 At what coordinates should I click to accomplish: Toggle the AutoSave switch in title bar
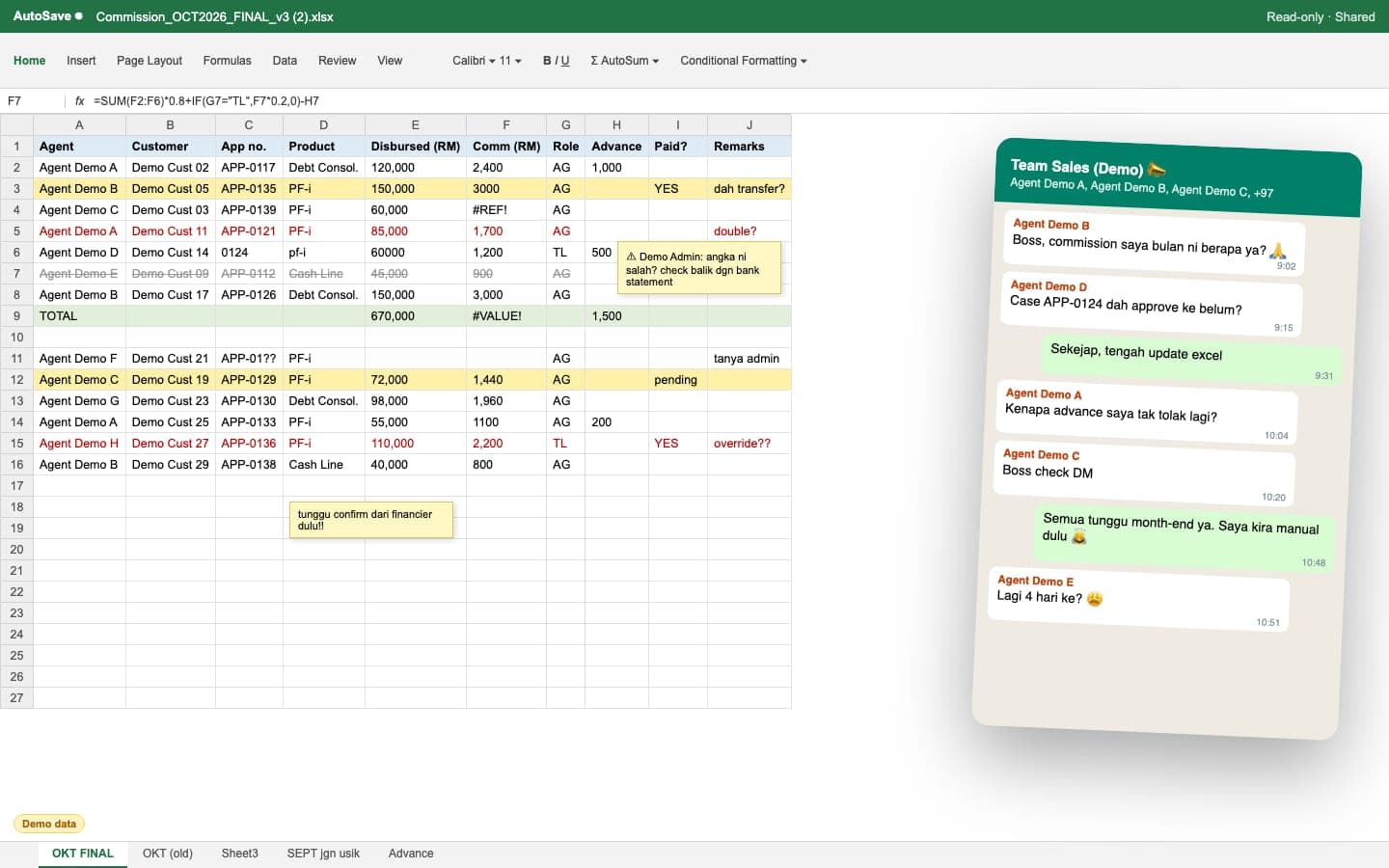pos(47,16)
